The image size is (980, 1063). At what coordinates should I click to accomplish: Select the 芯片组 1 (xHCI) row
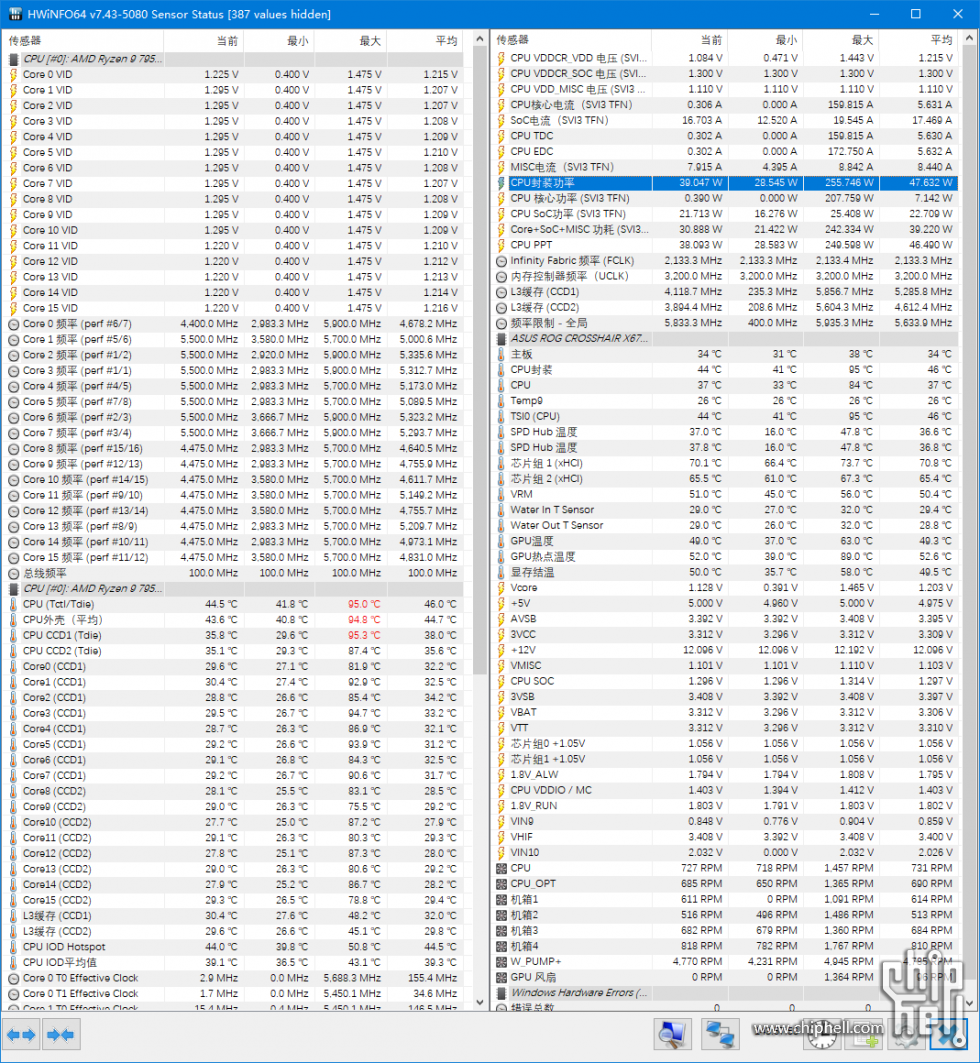[x=725, y=463]
